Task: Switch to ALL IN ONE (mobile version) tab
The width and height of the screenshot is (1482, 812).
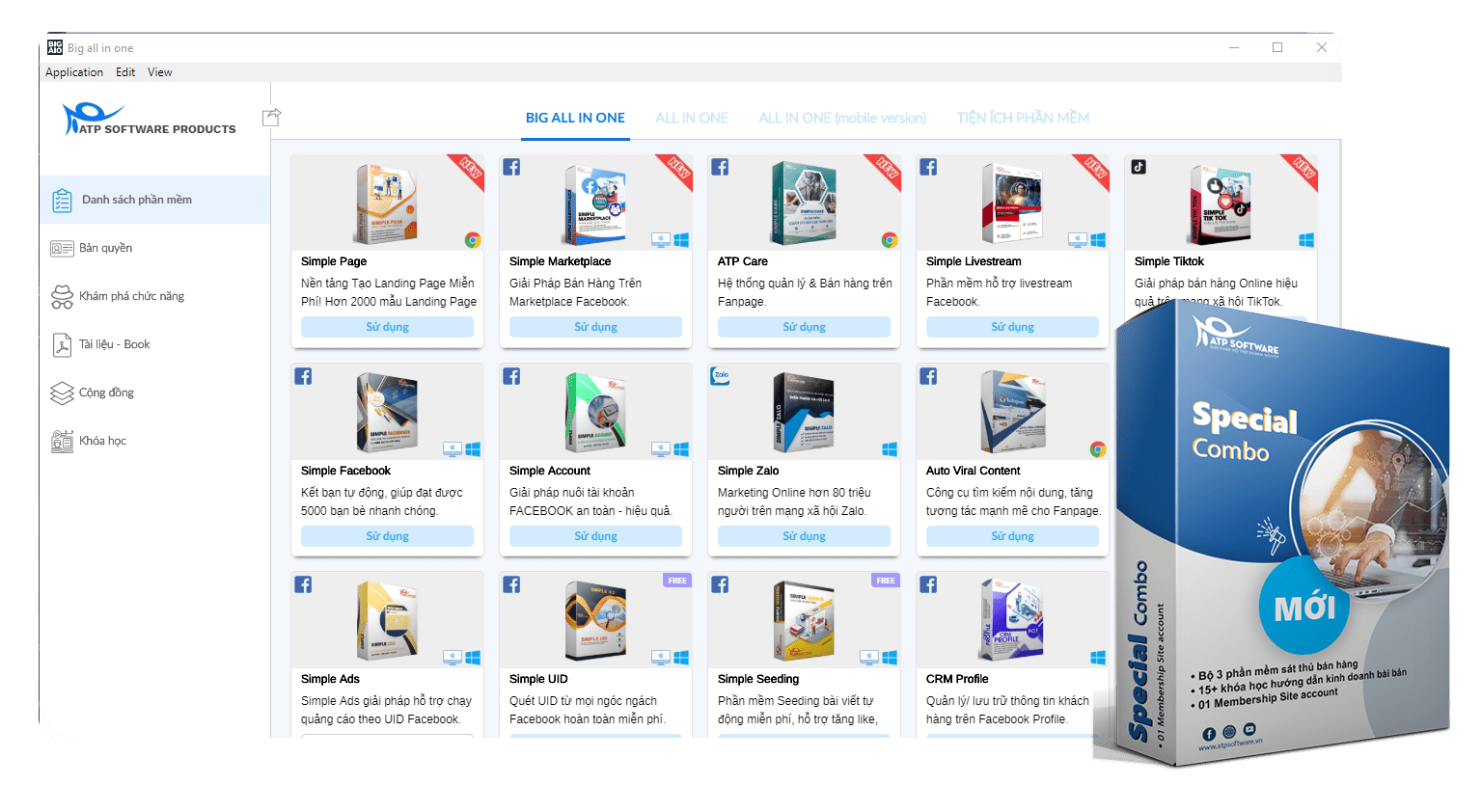Action: tap(842, 118)
